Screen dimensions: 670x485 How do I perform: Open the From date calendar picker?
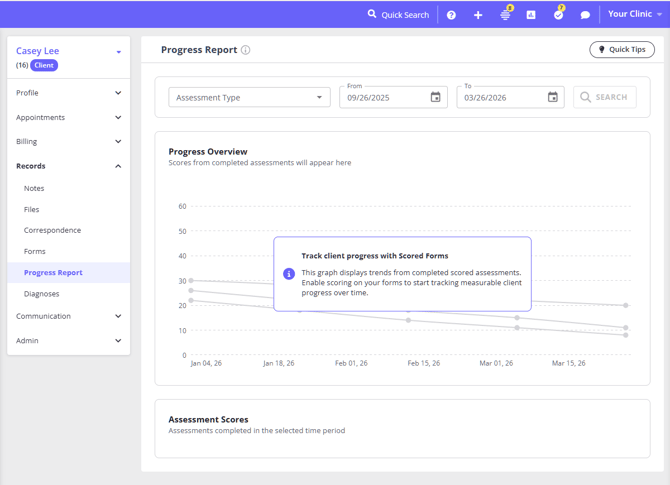(435, 97)
